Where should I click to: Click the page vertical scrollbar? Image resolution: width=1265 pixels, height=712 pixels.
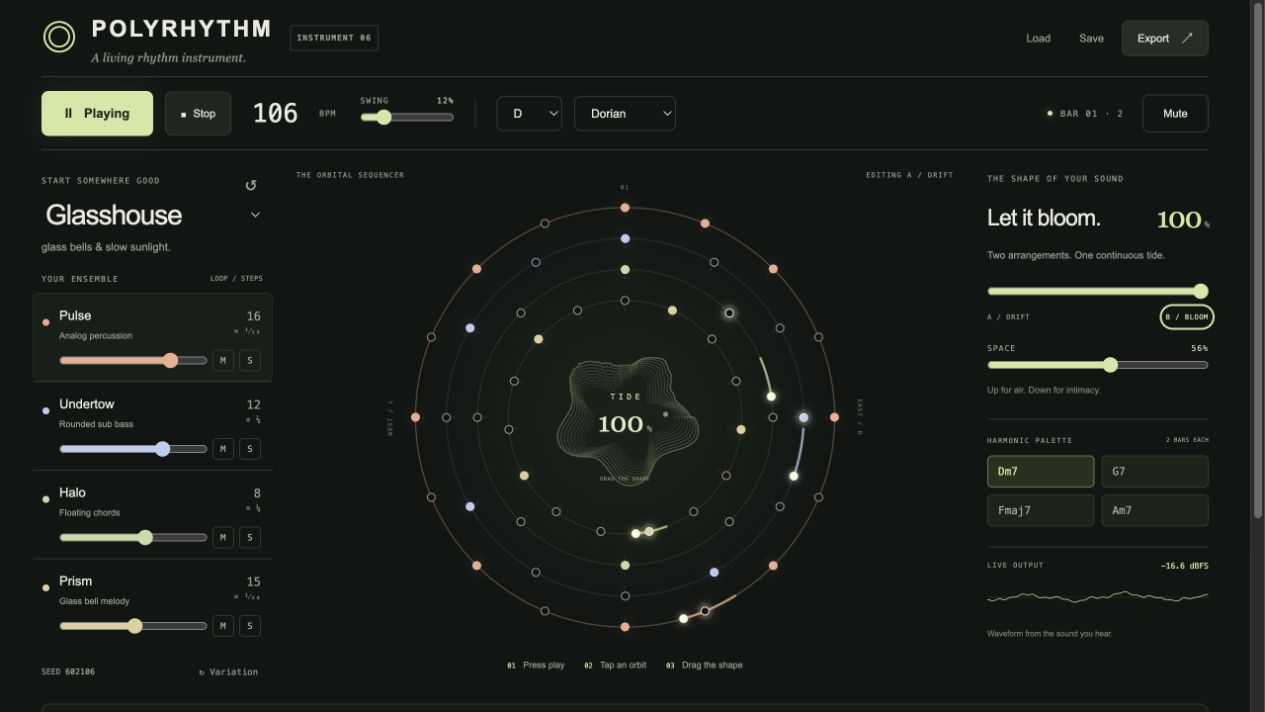pos(1258,260)
